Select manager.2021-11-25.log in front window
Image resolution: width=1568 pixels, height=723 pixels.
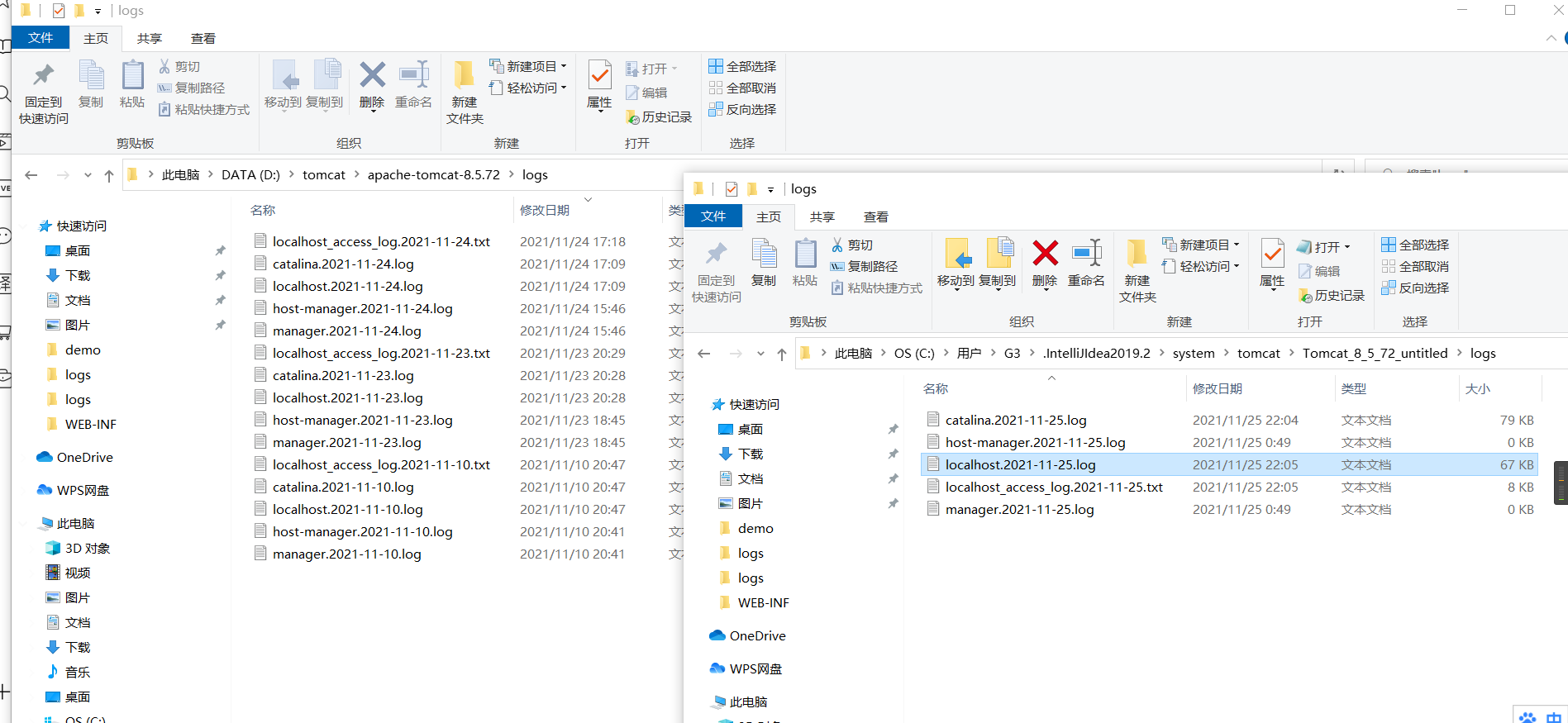(x=1019, y=509)
